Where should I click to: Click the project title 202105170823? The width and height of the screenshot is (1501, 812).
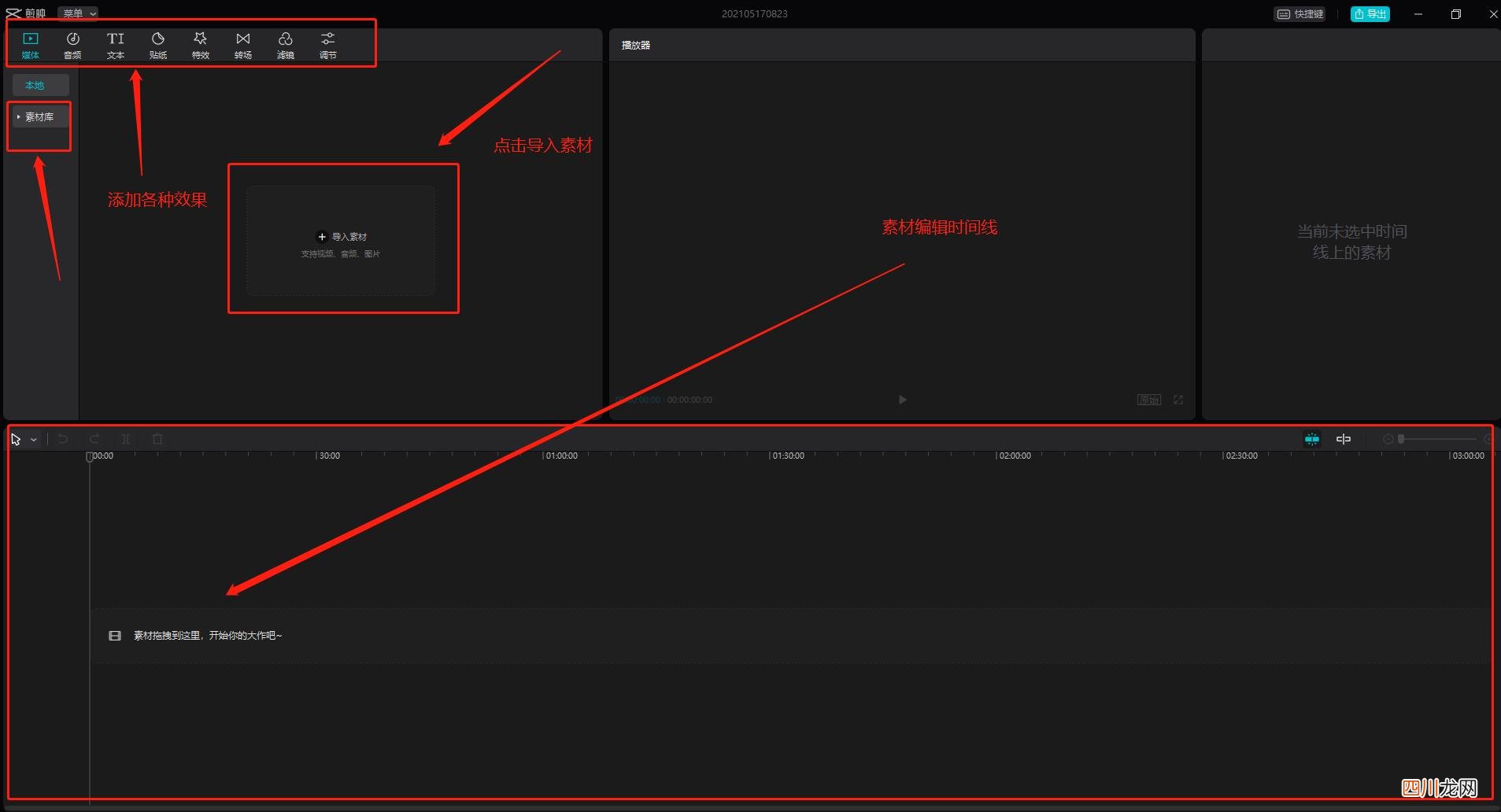tap(754, 14)
